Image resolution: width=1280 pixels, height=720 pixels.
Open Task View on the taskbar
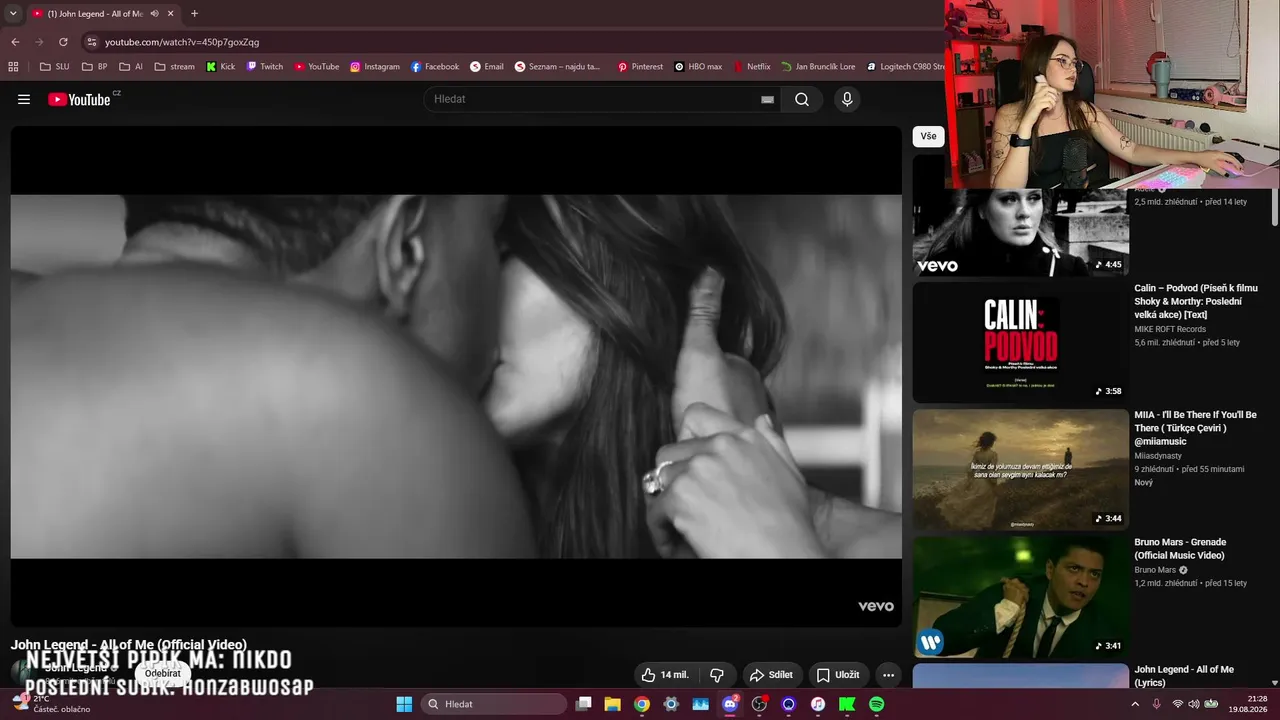pos(584,704)
